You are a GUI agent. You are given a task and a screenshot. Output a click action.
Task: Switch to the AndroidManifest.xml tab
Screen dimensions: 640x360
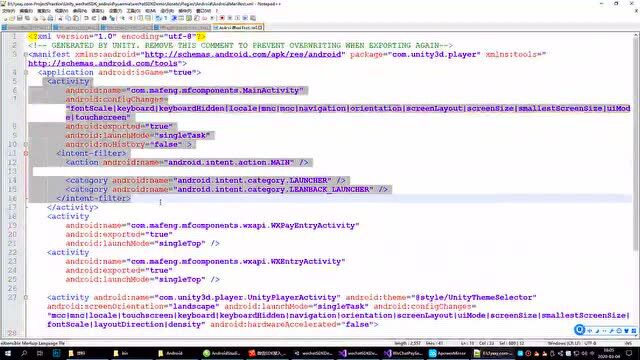point(238,27)
